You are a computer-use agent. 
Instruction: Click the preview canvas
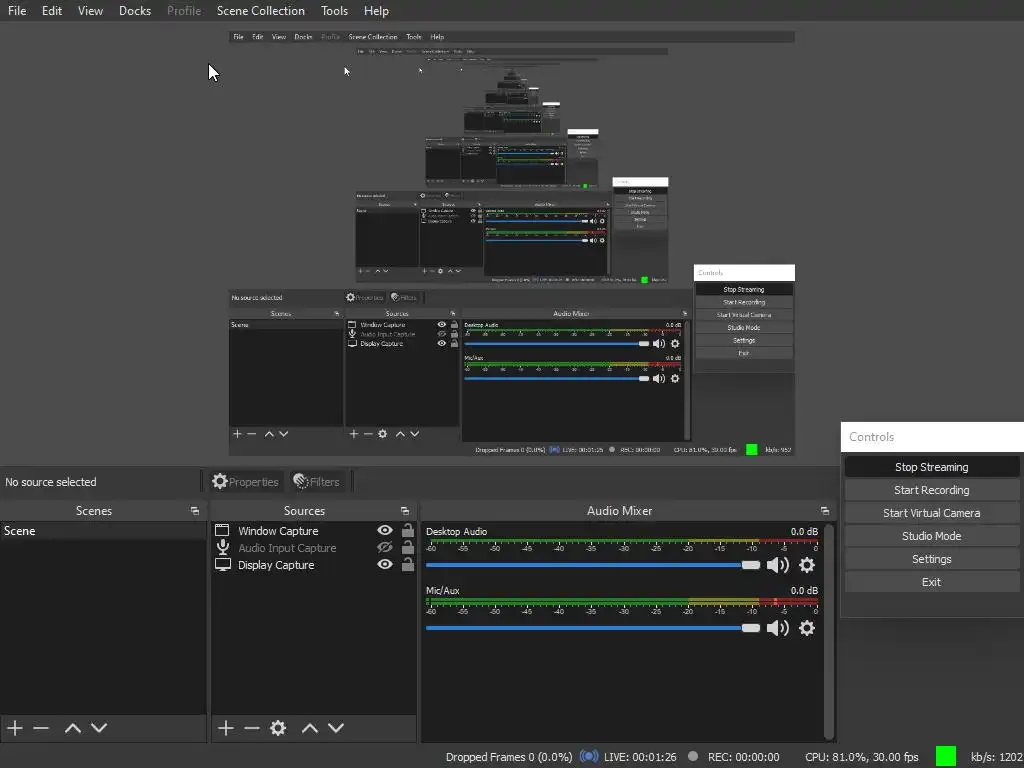tap(511, 243)
